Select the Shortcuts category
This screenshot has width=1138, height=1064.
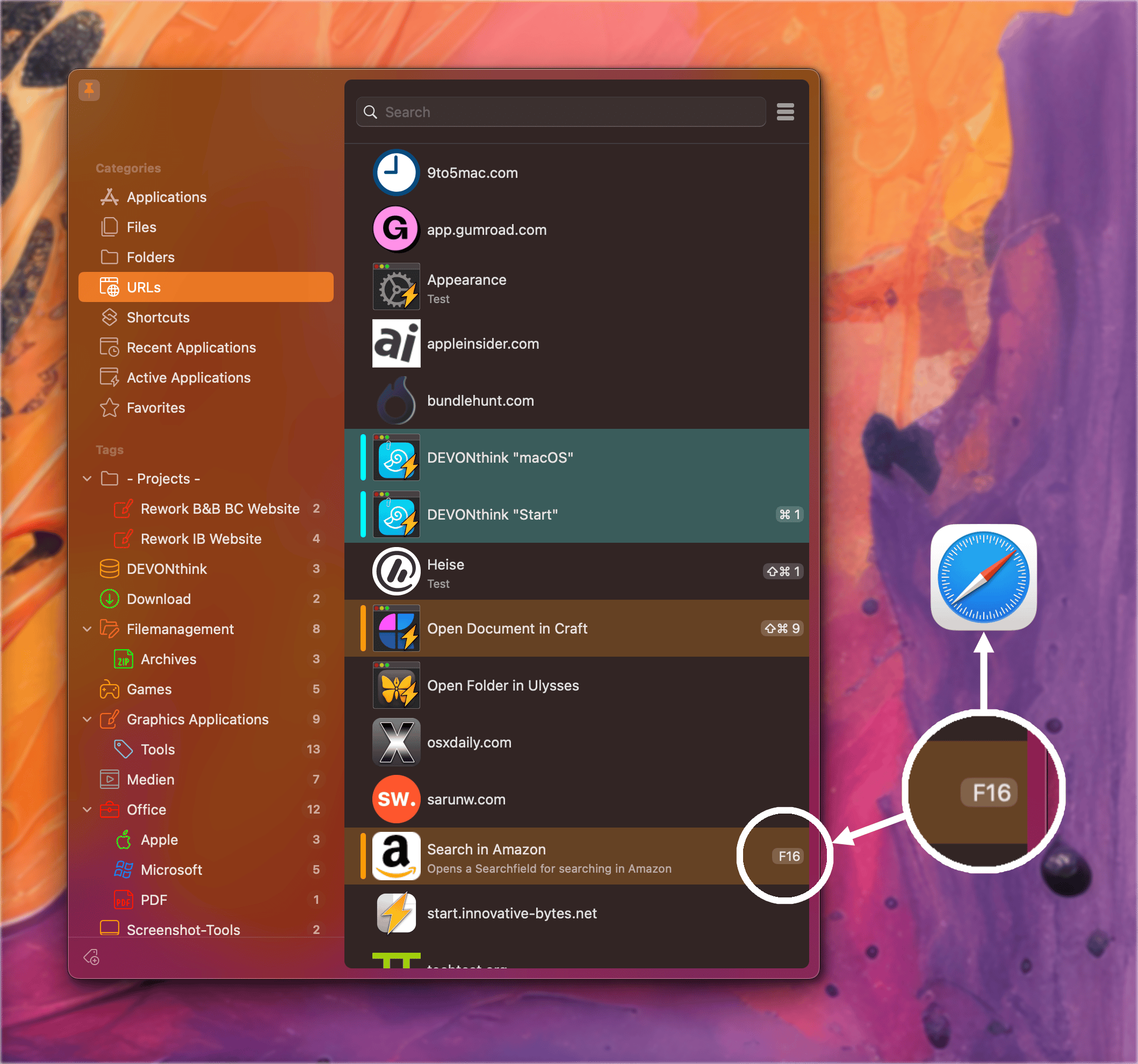[205, 317]
